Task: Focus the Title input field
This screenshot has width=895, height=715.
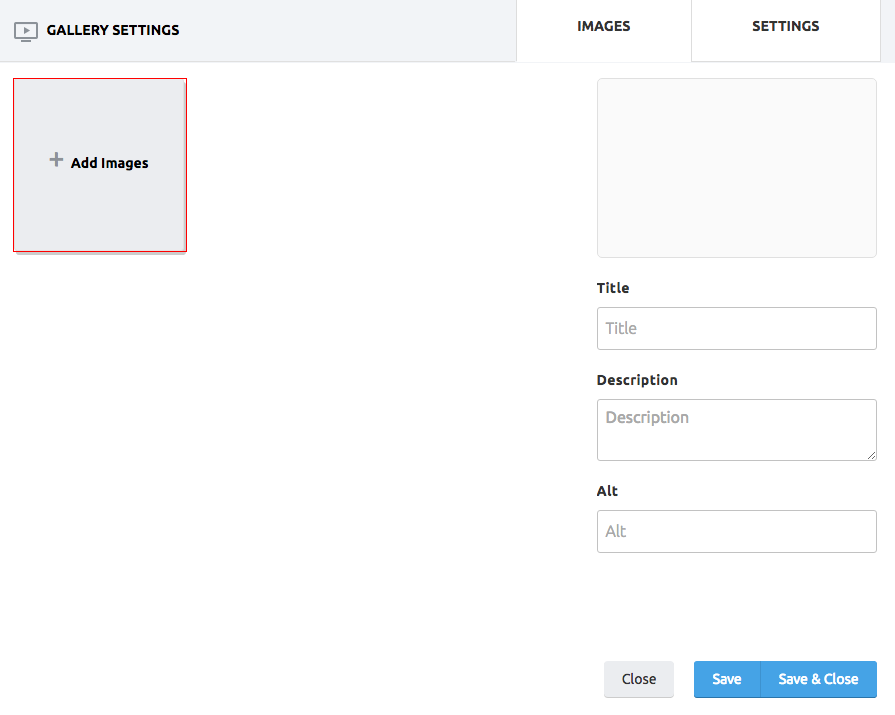Action: tap(736, 328)
